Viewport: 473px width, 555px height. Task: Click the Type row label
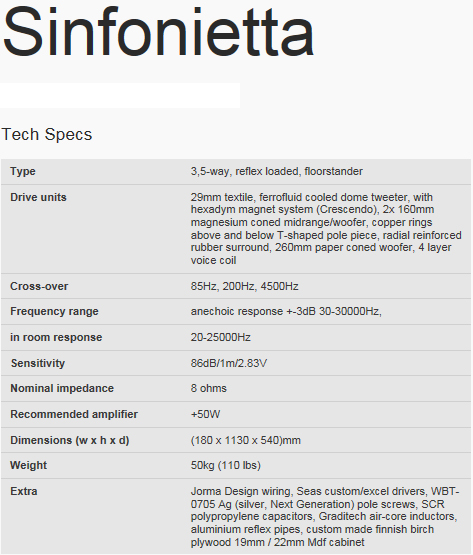pyautogui.click(x=23, y=171)
